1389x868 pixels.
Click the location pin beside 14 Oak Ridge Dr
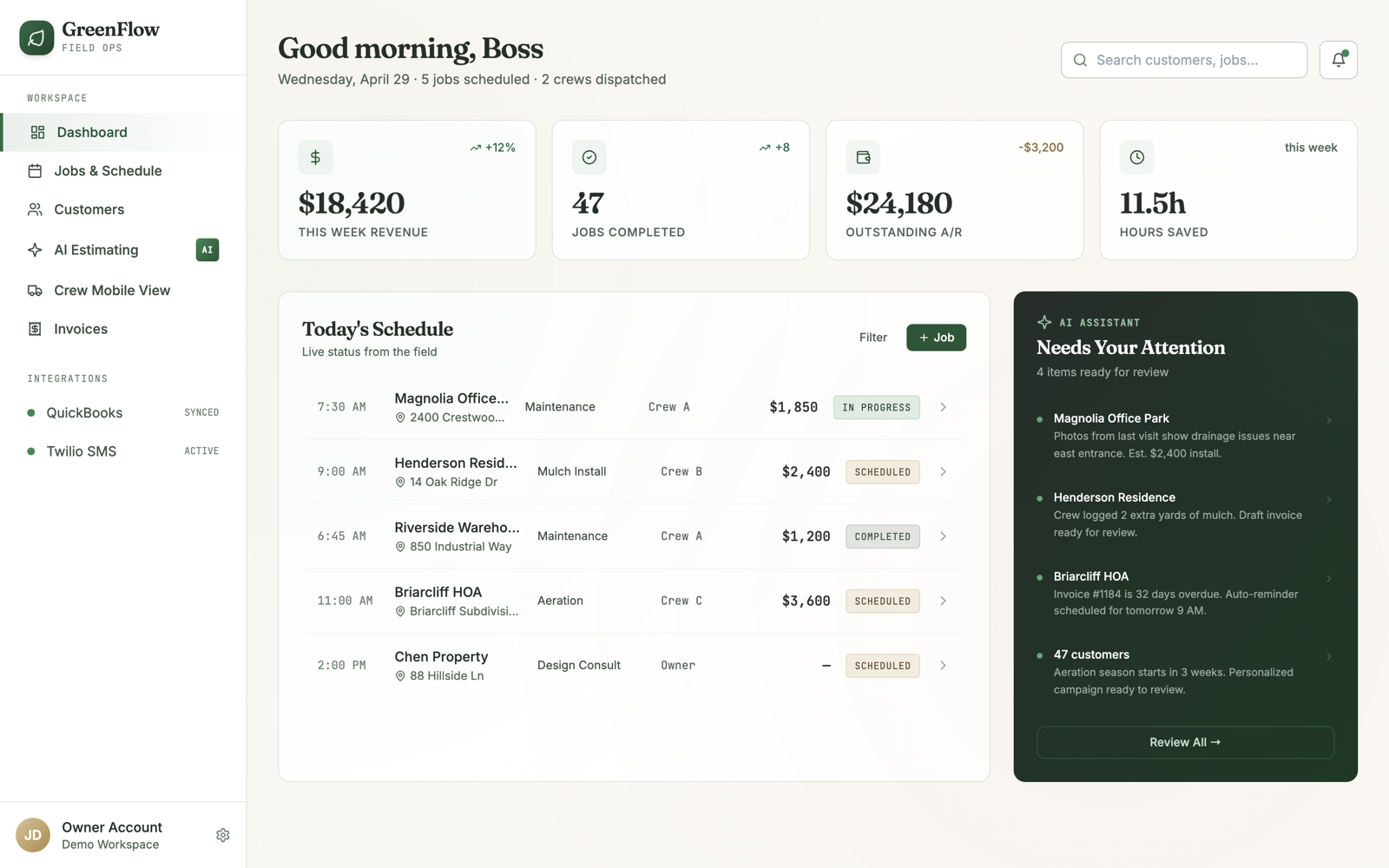(400, 483)
